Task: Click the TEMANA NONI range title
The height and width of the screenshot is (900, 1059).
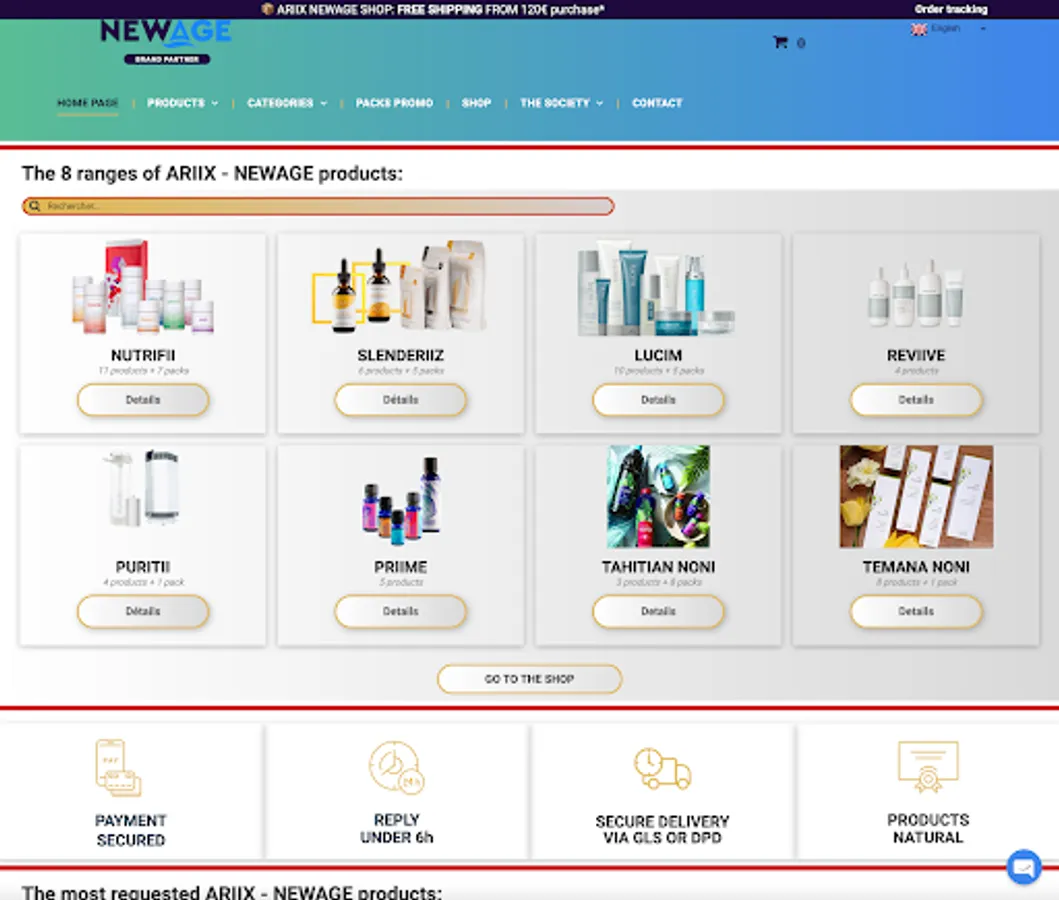Action: 916,567
